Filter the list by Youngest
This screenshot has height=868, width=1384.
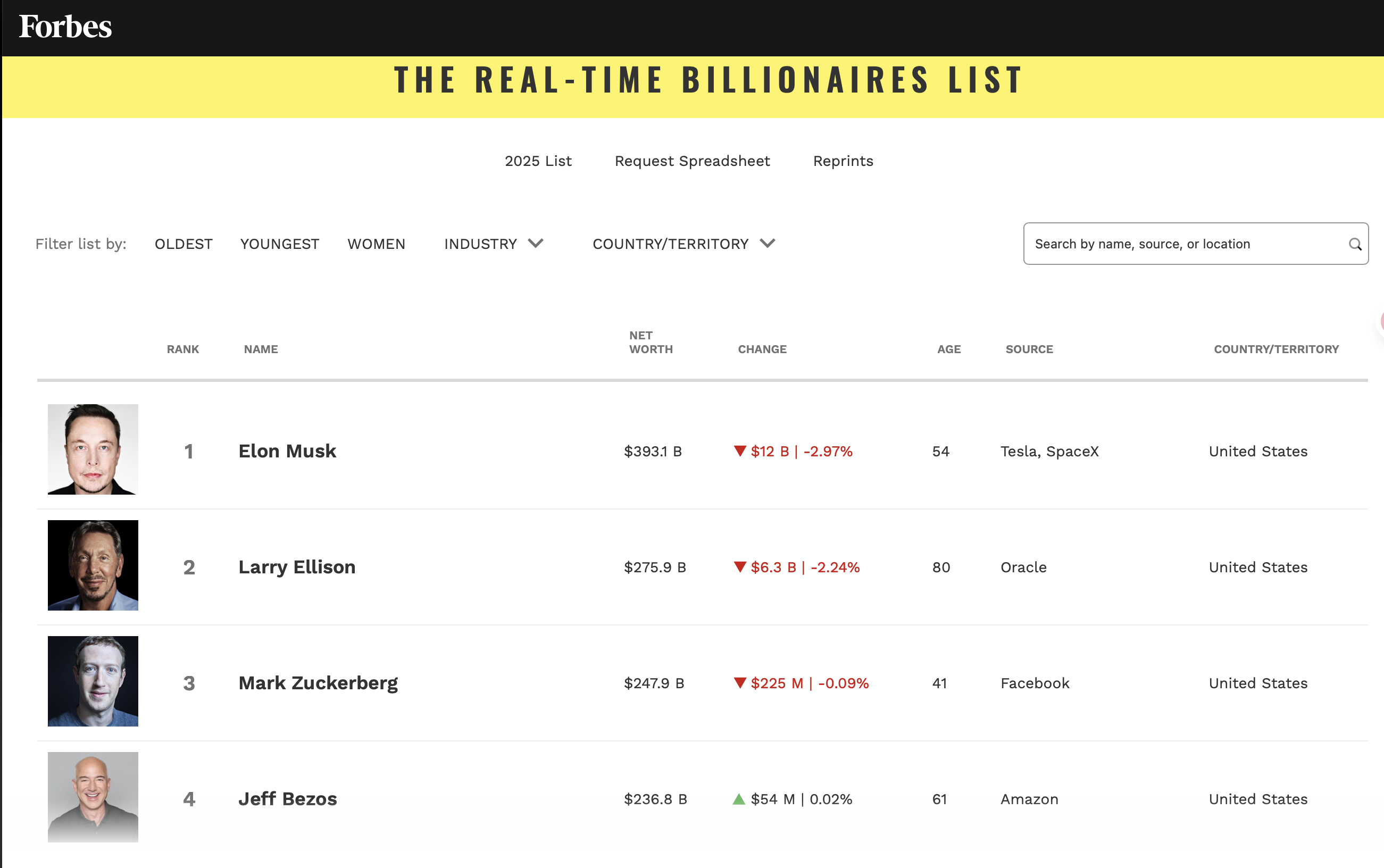coord(280,244)
